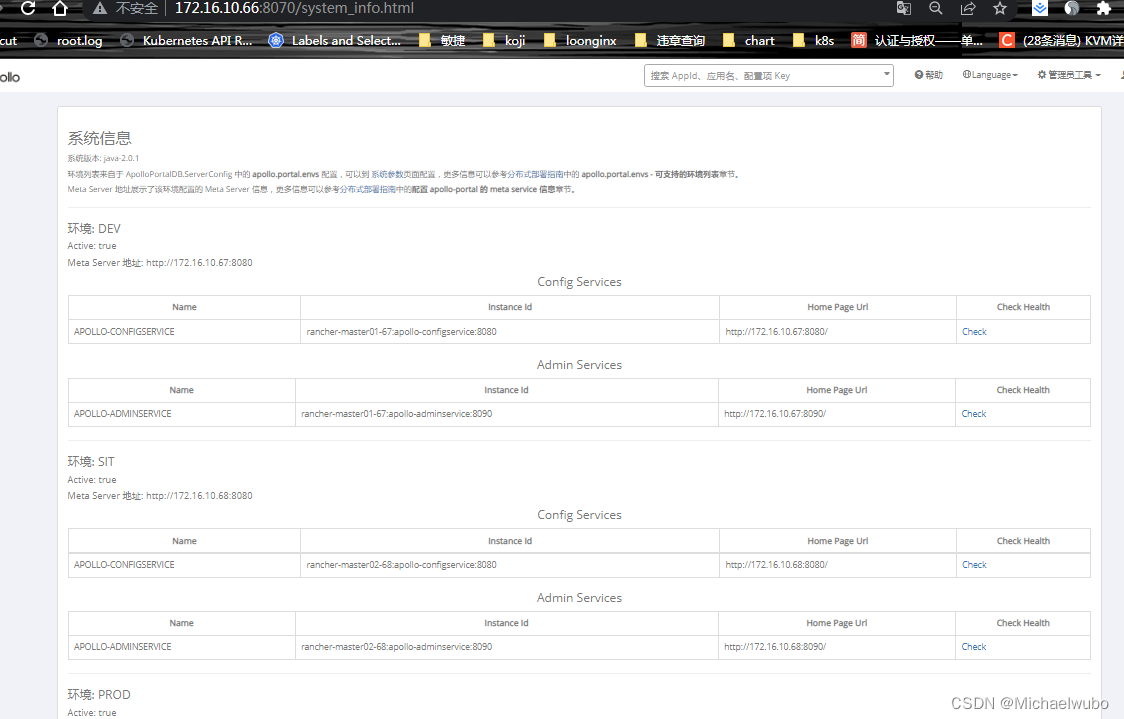Viewport: 1124px width, 719px height.
Task: Click the Apollo logo in navbar
Action: click(9, 77)
